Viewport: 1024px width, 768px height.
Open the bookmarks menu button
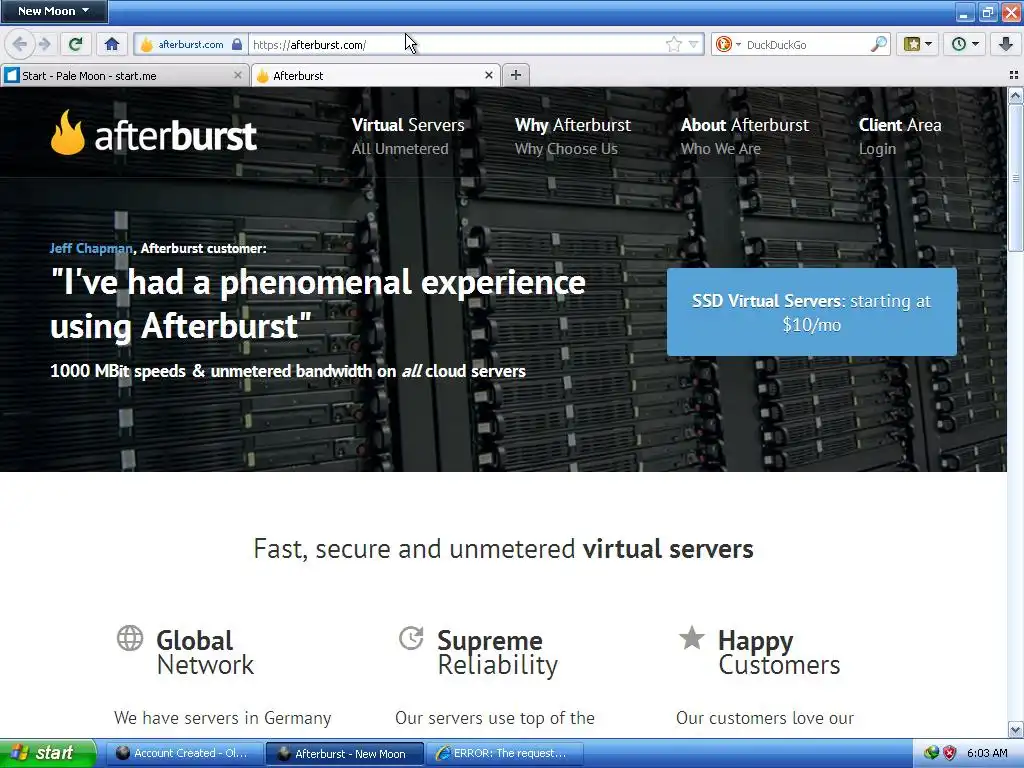[918, 44]
